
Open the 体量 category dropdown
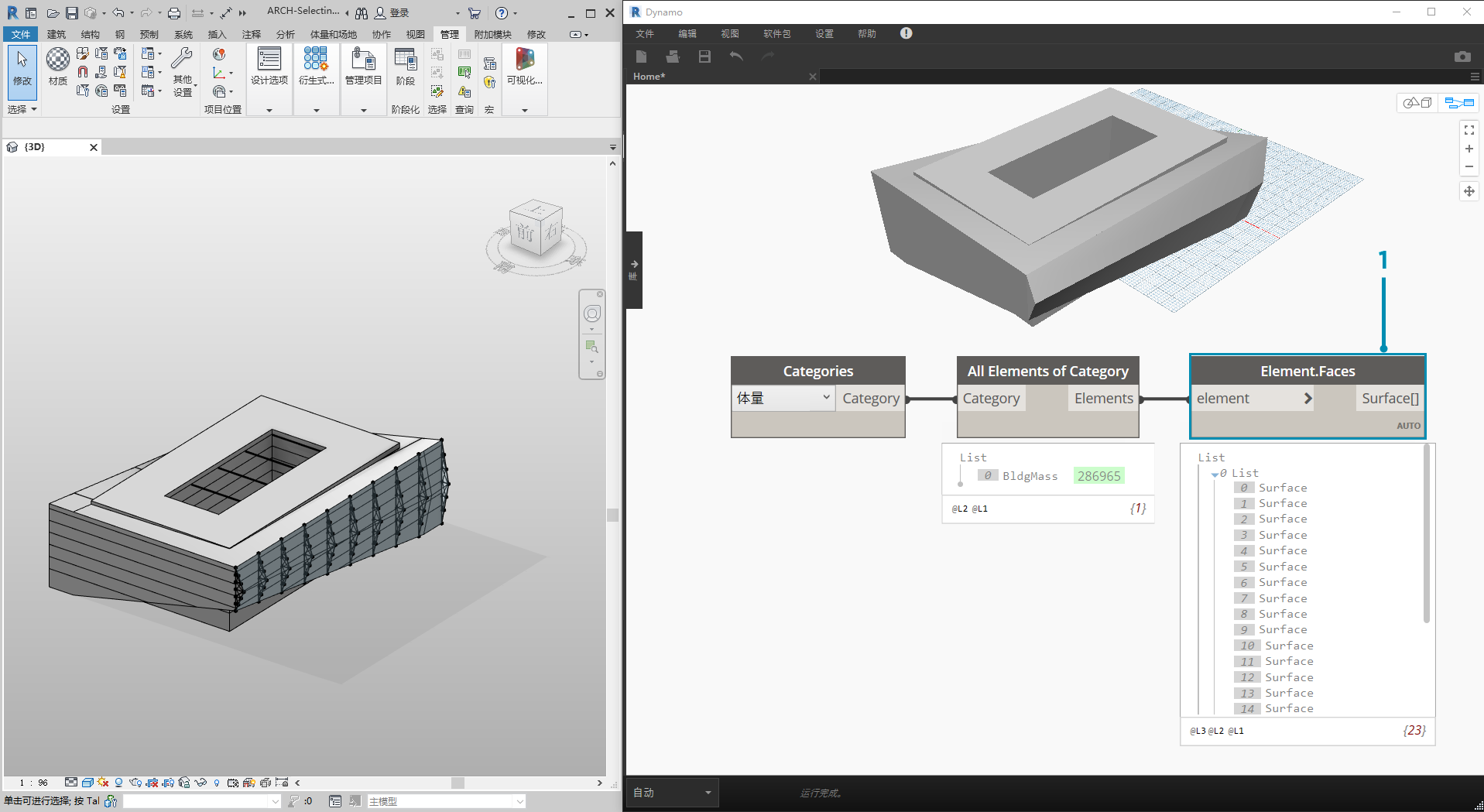click(x=826, y=398)
